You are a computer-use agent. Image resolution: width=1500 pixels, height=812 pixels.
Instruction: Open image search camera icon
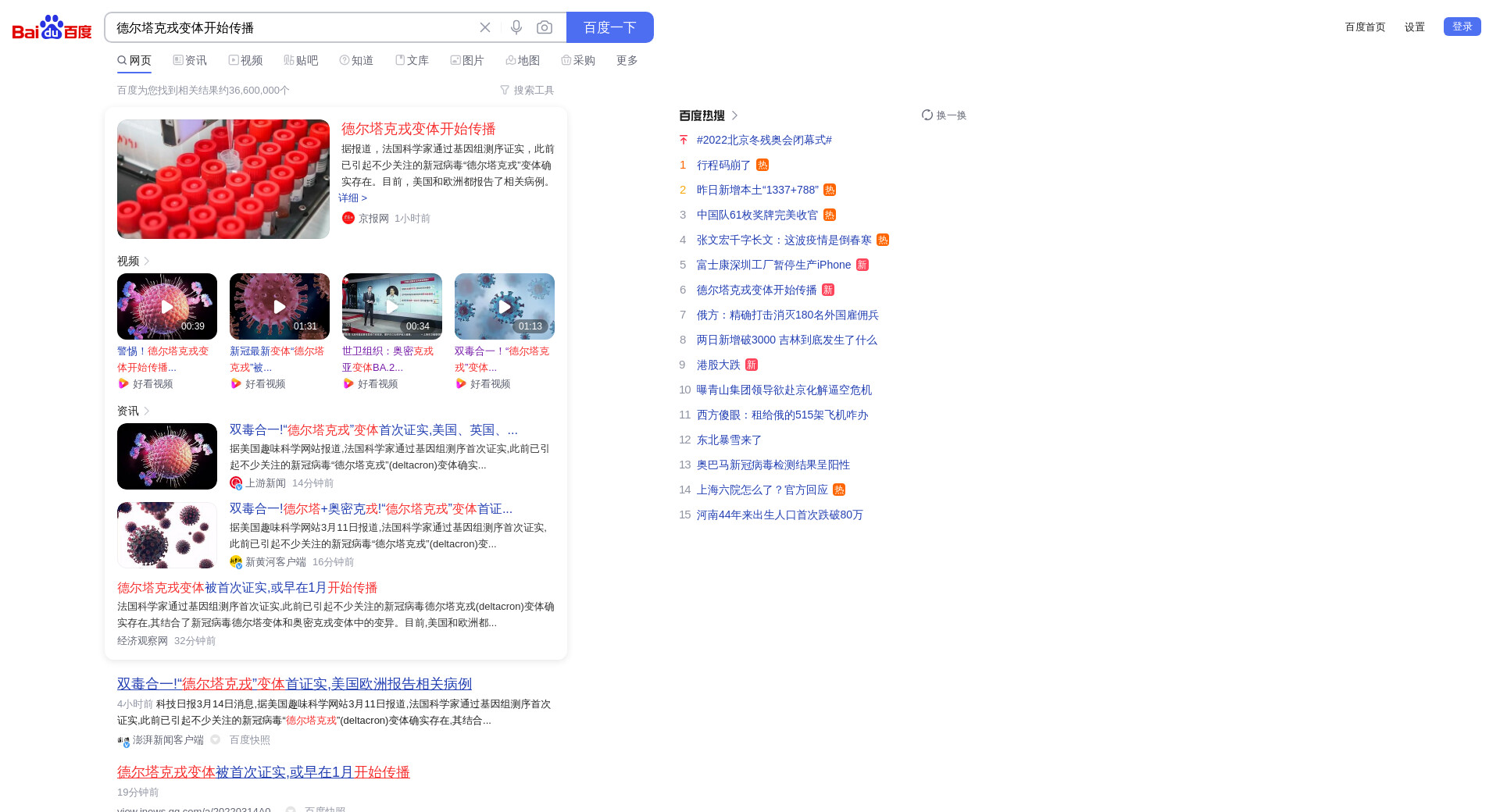545,27
